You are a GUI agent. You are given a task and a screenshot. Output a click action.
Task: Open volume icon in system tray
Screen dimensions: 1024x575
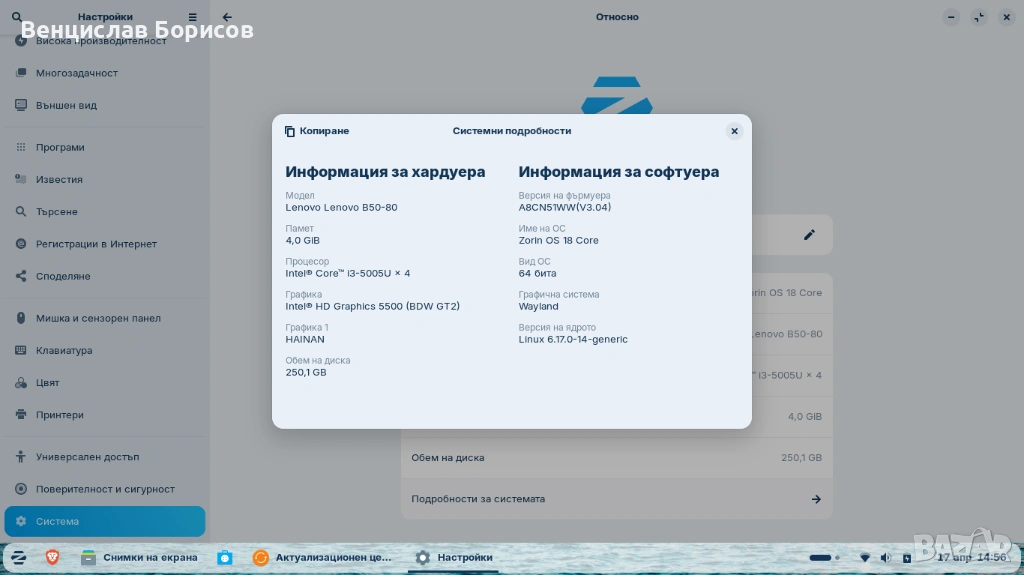pos(885,558)
